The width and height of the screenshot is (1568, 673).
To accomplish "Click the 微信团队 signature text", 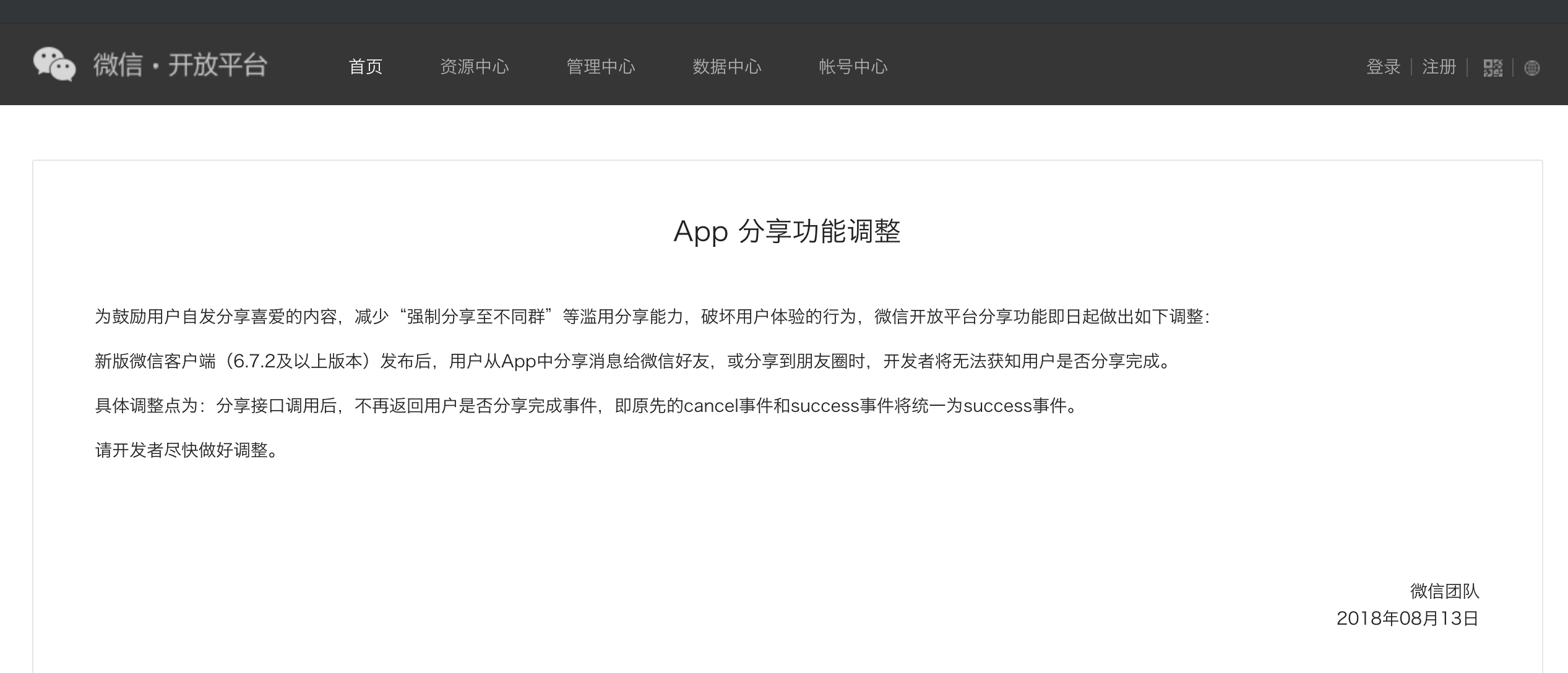I will pyautogui.click(x=1444, y=591).
